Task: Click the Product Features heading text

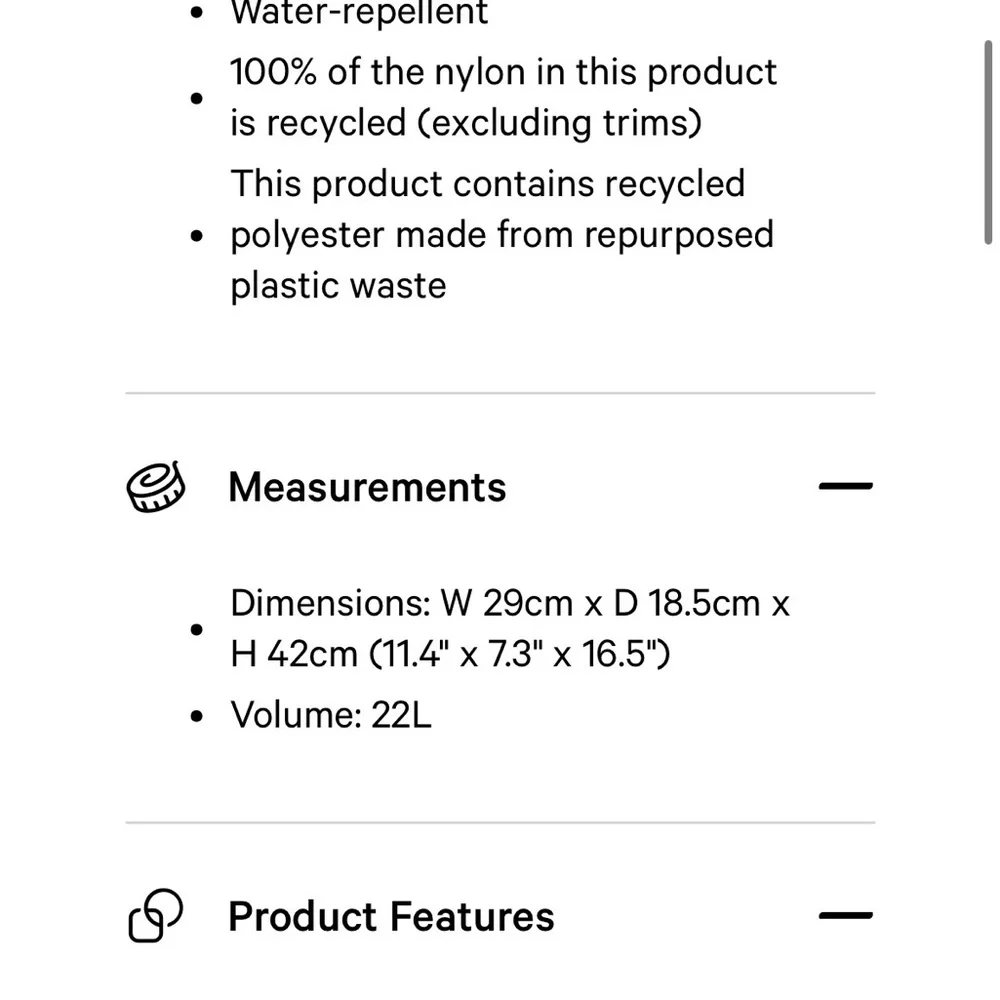Action: click(x=391, y=916)
